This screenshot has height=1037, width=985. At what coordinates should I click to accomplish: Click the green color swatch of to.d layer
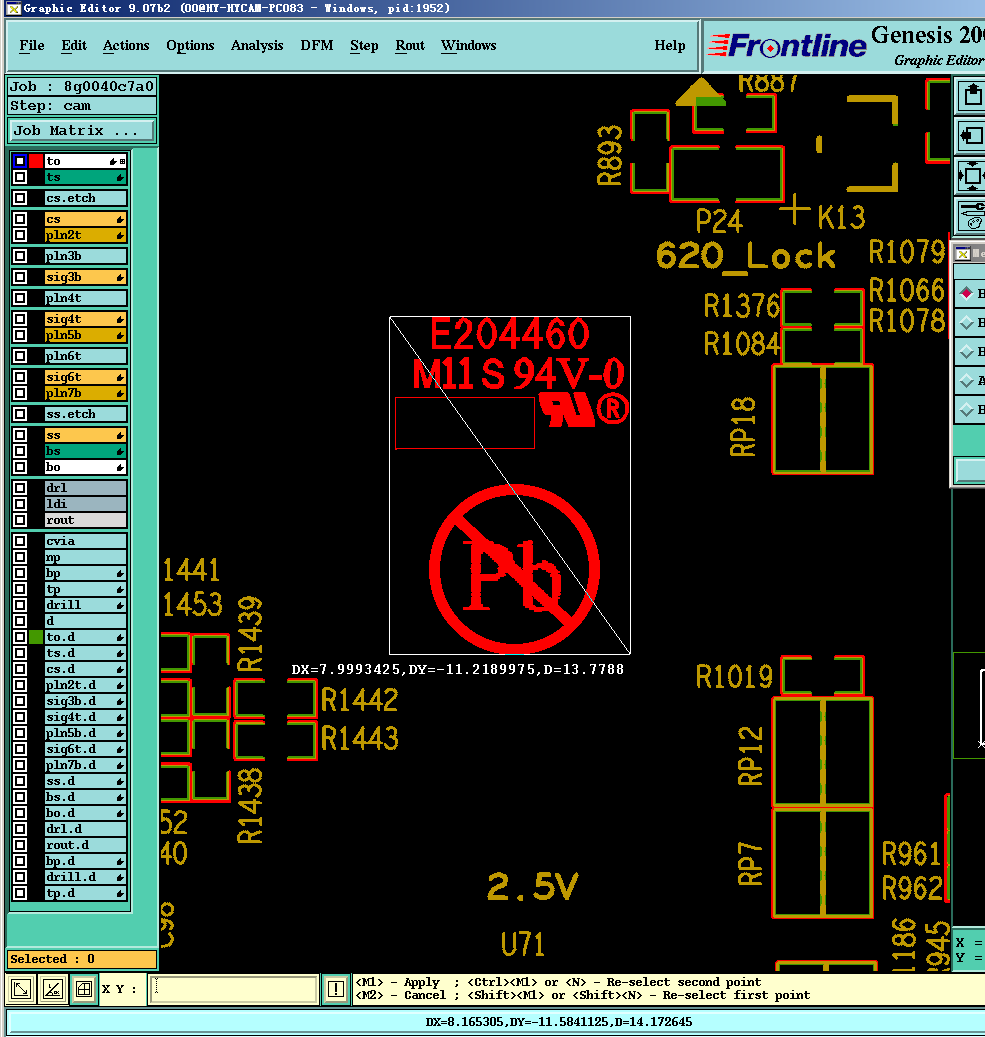pyautogui.click(x=36, y=637)
